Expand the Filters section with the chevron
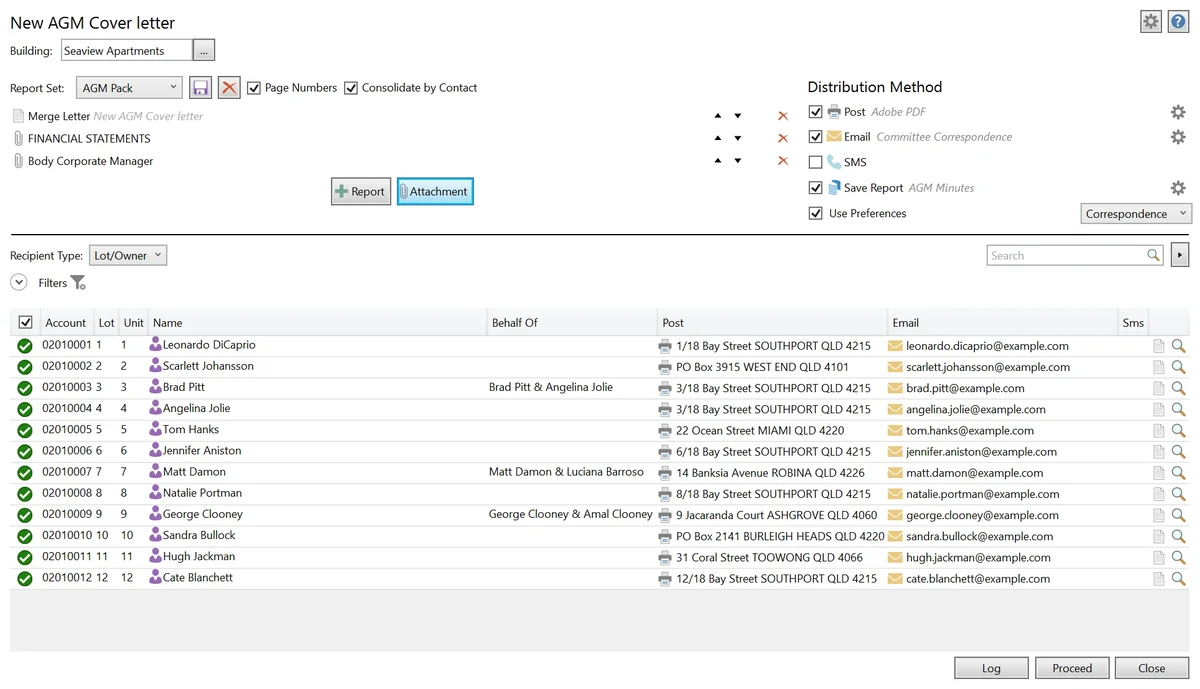Screen dimensions: 1200x689 tap(18, 283)
